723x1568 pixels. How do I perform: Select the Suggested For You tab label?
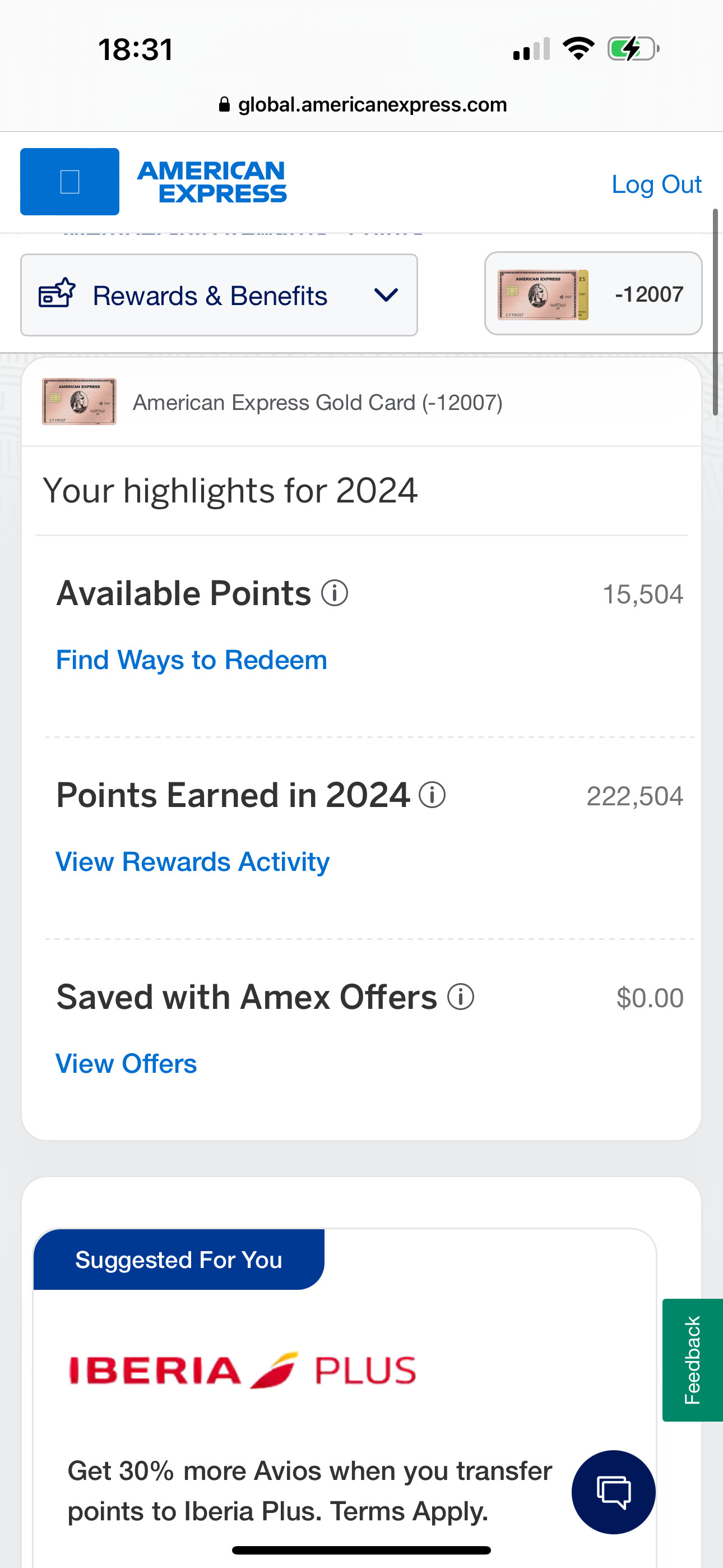[178, 1260]
